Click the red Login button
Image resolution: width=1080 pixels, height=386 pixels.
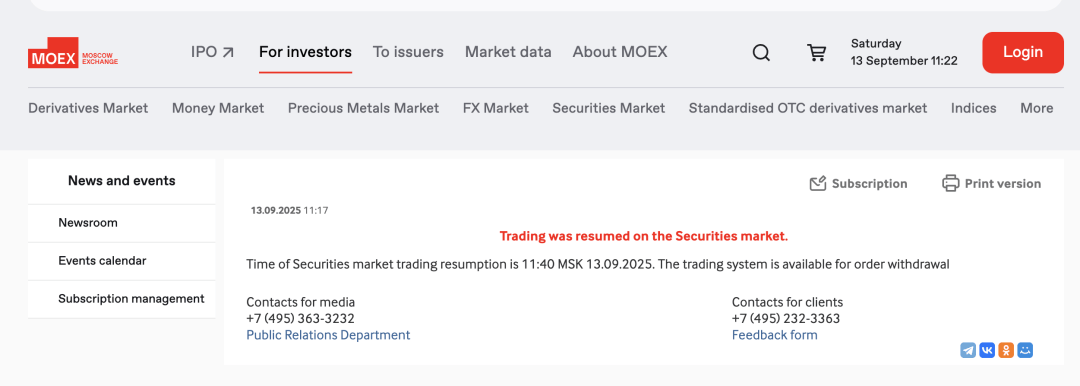click(x=1022, y=52)
